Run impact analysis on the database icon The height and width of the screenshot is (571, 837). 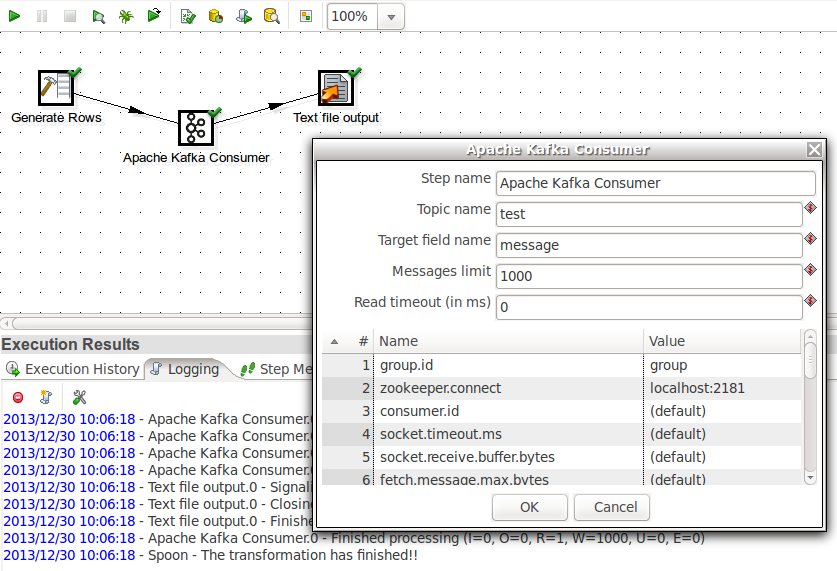[216, 16]
